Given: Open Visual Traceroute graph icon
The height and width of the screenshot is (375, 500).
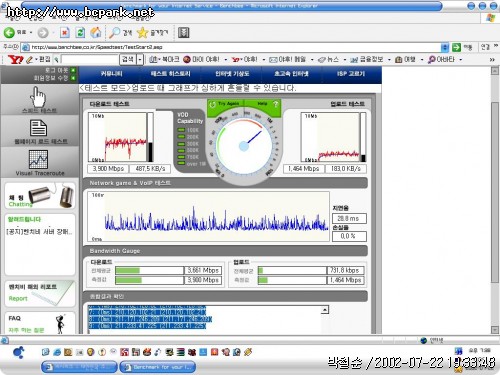Looking at the screenshot, I should coord(38,159).
